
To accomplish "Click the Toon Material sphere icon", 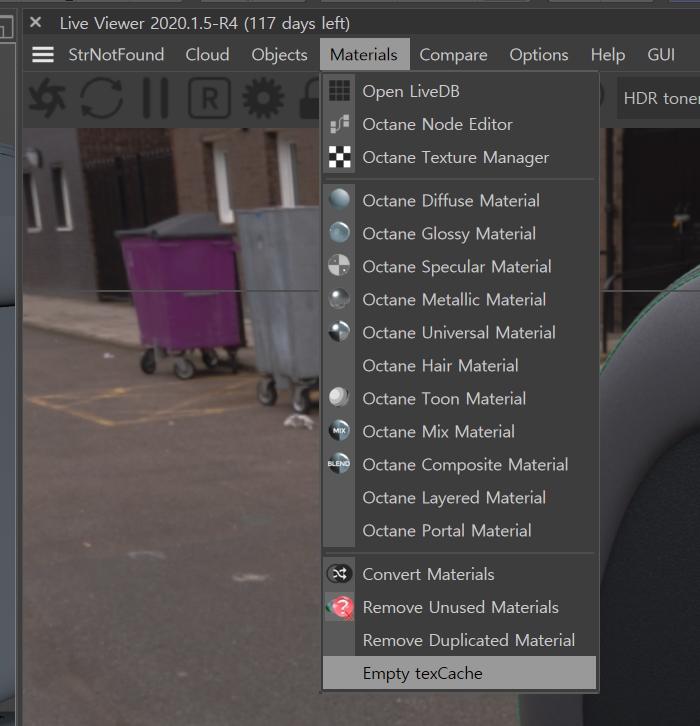I will tap(339, 398).
